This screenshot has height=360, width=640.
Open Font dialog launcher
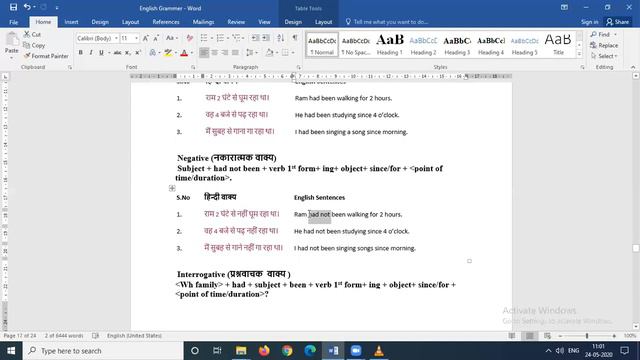pyautogui.click(x=193, y=67)
